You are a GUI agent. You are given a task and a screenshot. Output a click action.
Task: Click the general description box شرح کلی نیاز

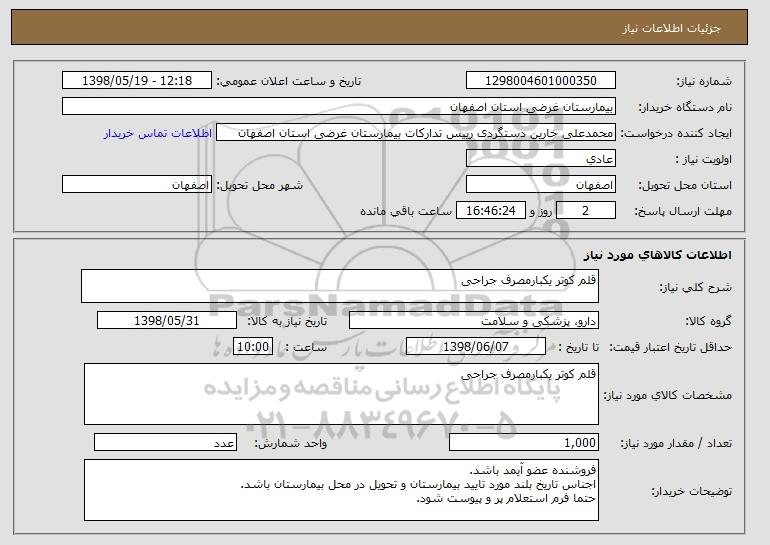click(x=340, y=286)
